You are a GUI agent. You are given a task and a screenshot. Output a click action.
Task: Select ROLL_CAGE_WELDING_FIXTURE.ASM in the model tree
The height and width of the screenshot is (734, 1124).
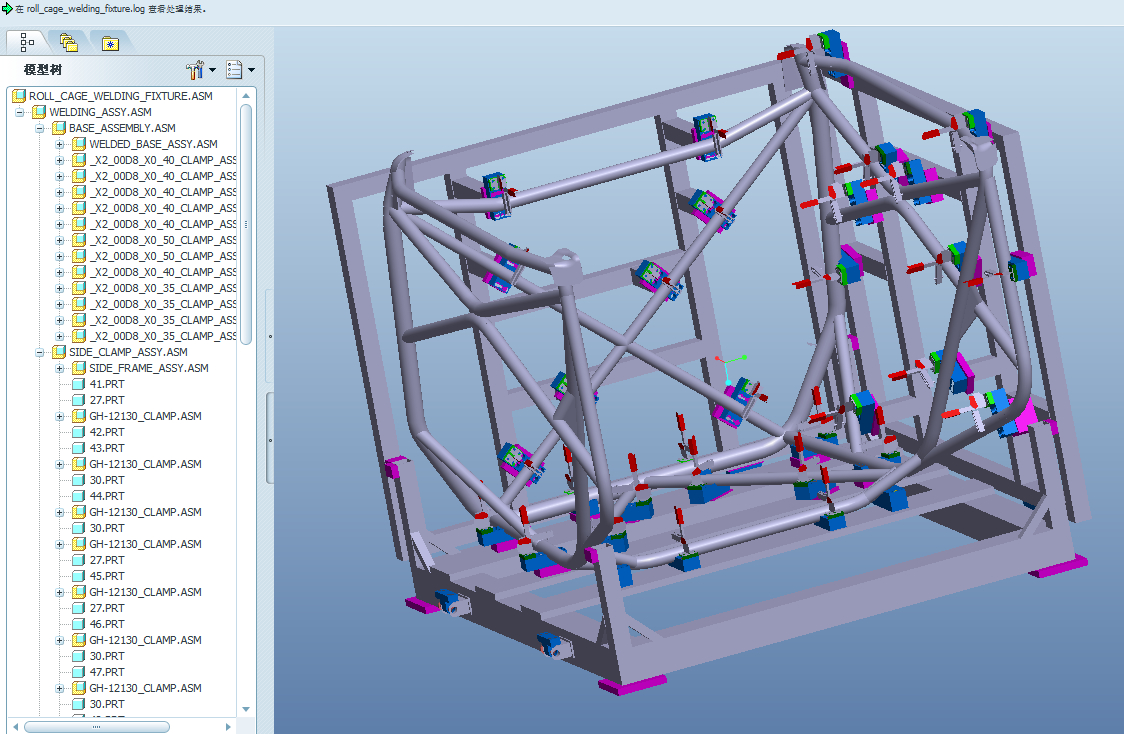coord(120,96)
